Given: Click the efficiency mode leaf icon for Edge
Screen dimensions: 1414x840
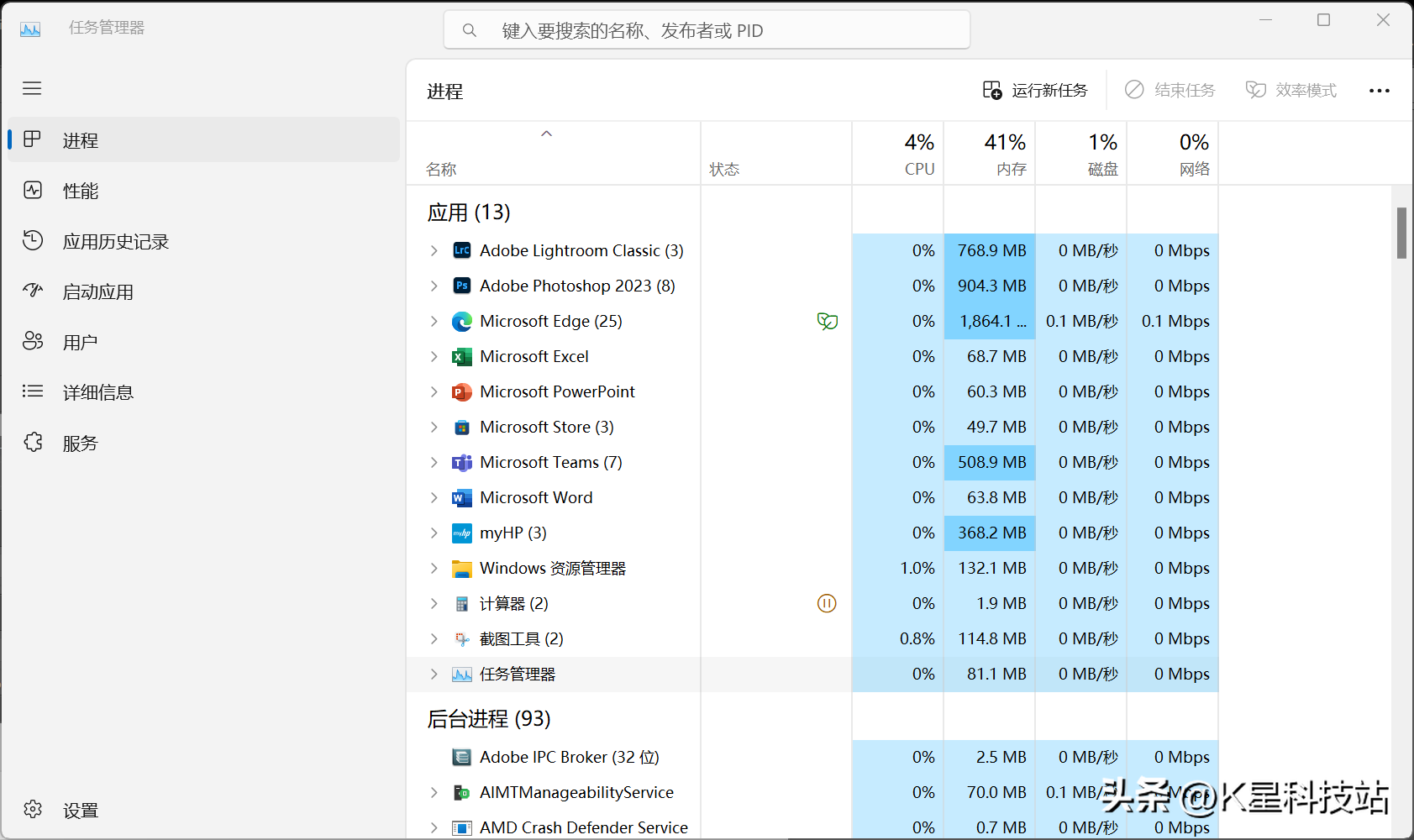Looking at the screenshot, I should (x=827, y=322).
